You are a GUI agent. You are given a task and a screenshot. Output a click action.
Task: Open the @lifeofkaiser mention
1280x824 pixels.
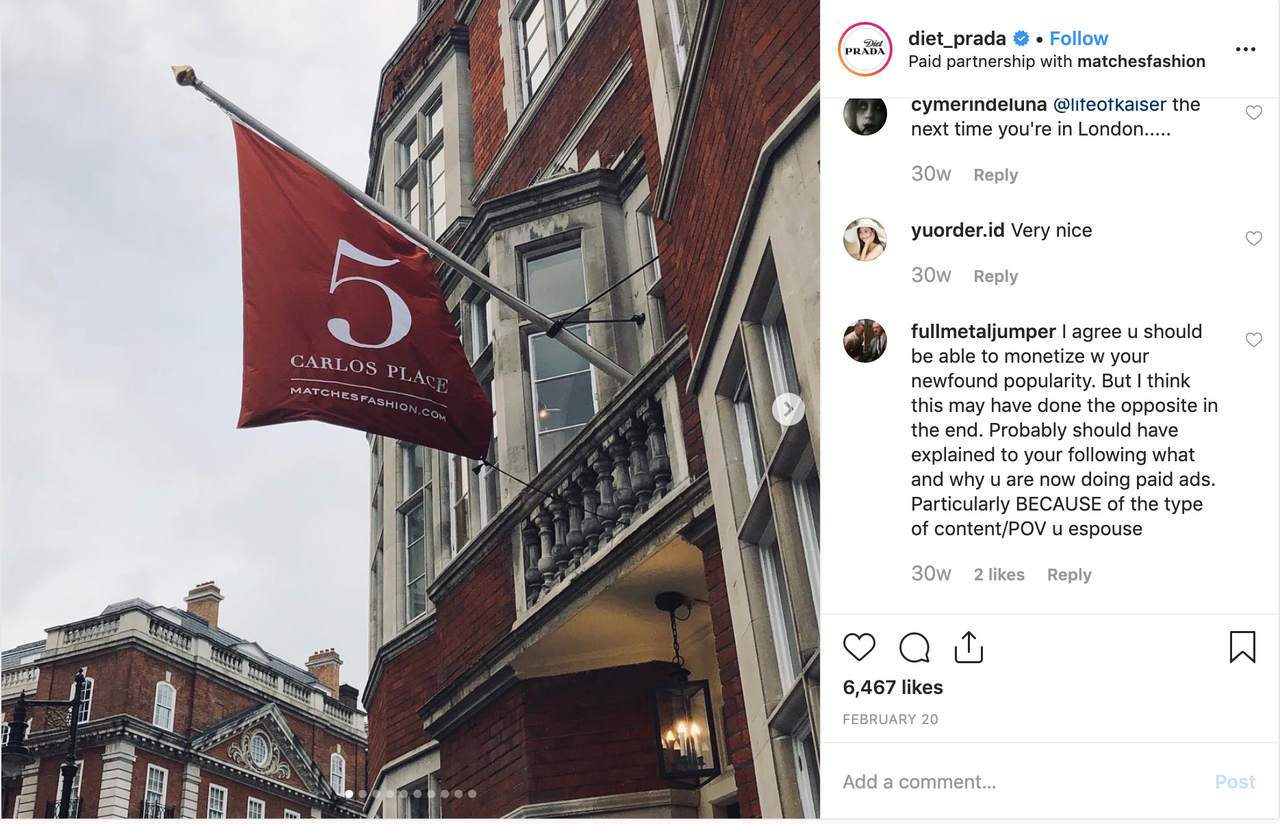pos(1110,104)
